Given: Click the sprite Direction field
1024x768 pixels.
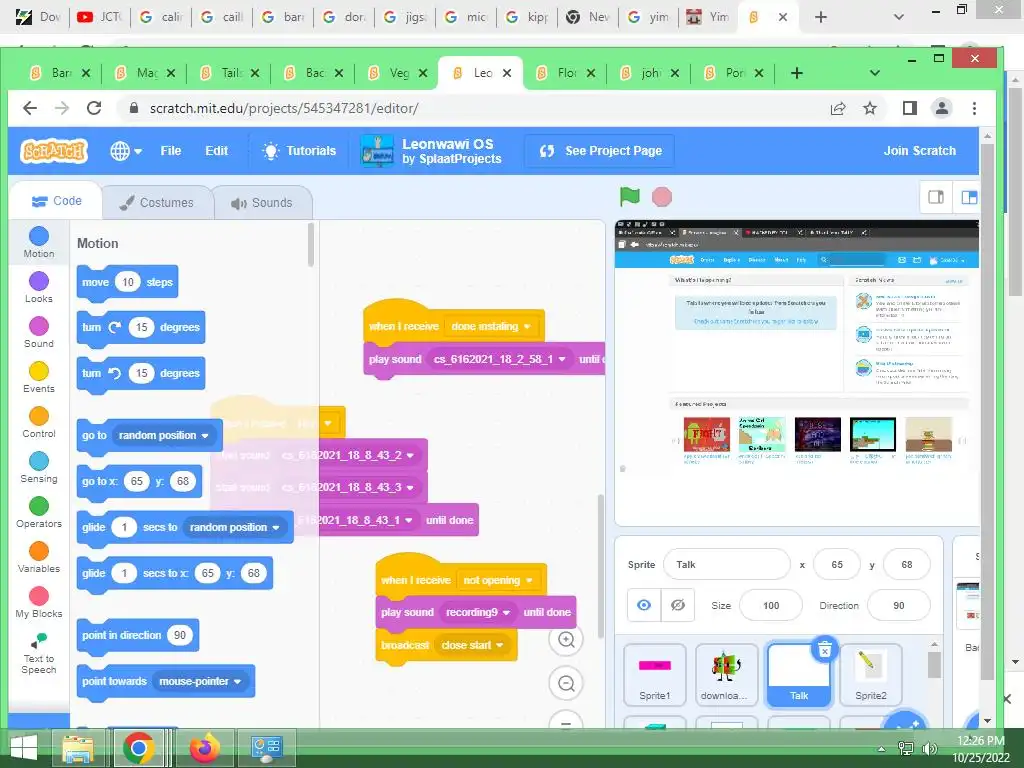Looking at the screenshot, I should coord(899,605).
